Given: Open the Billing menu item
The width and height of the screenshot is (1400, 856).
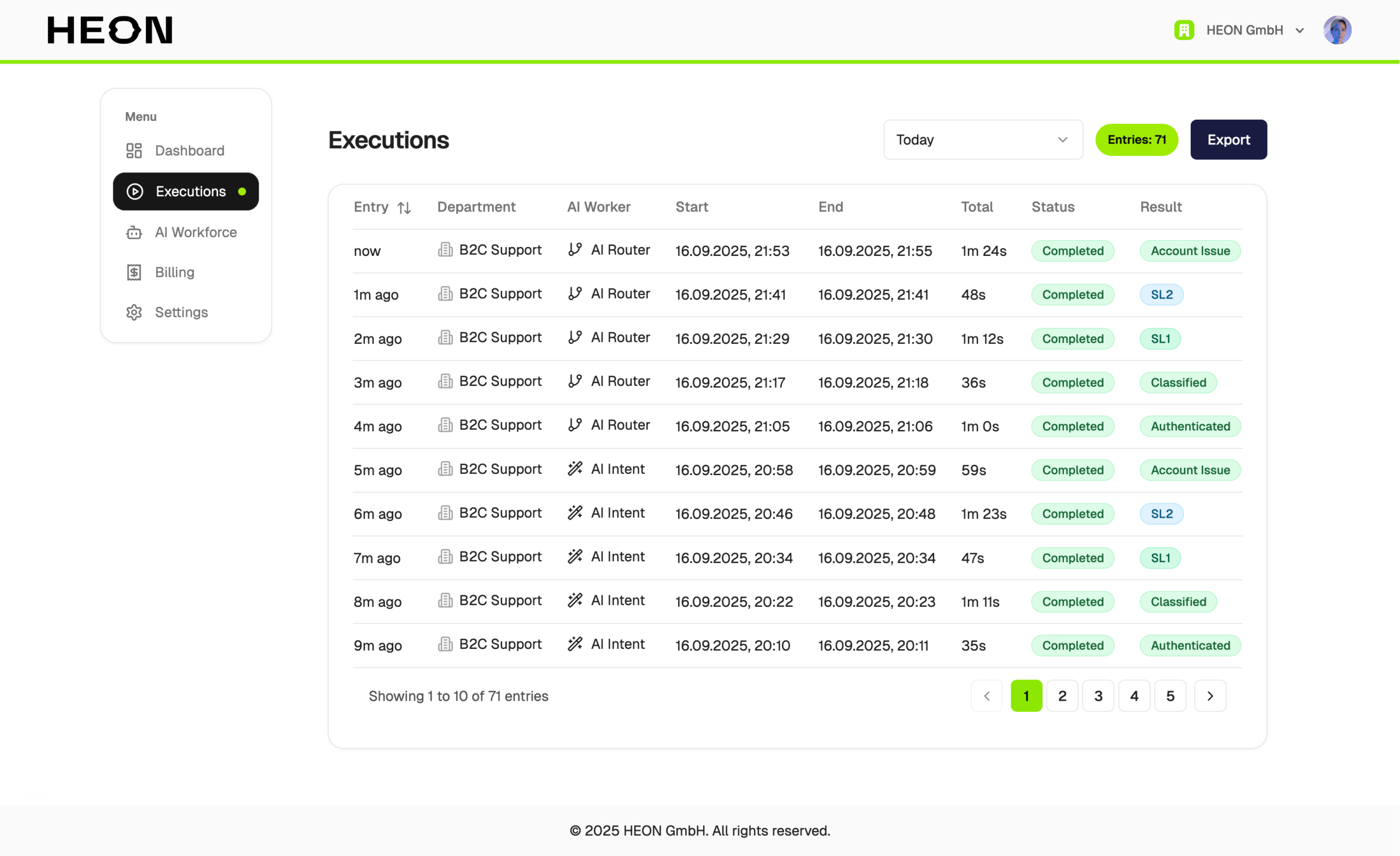Looking at the screenshot, I should pyautogui.click(x=174, y=272).
